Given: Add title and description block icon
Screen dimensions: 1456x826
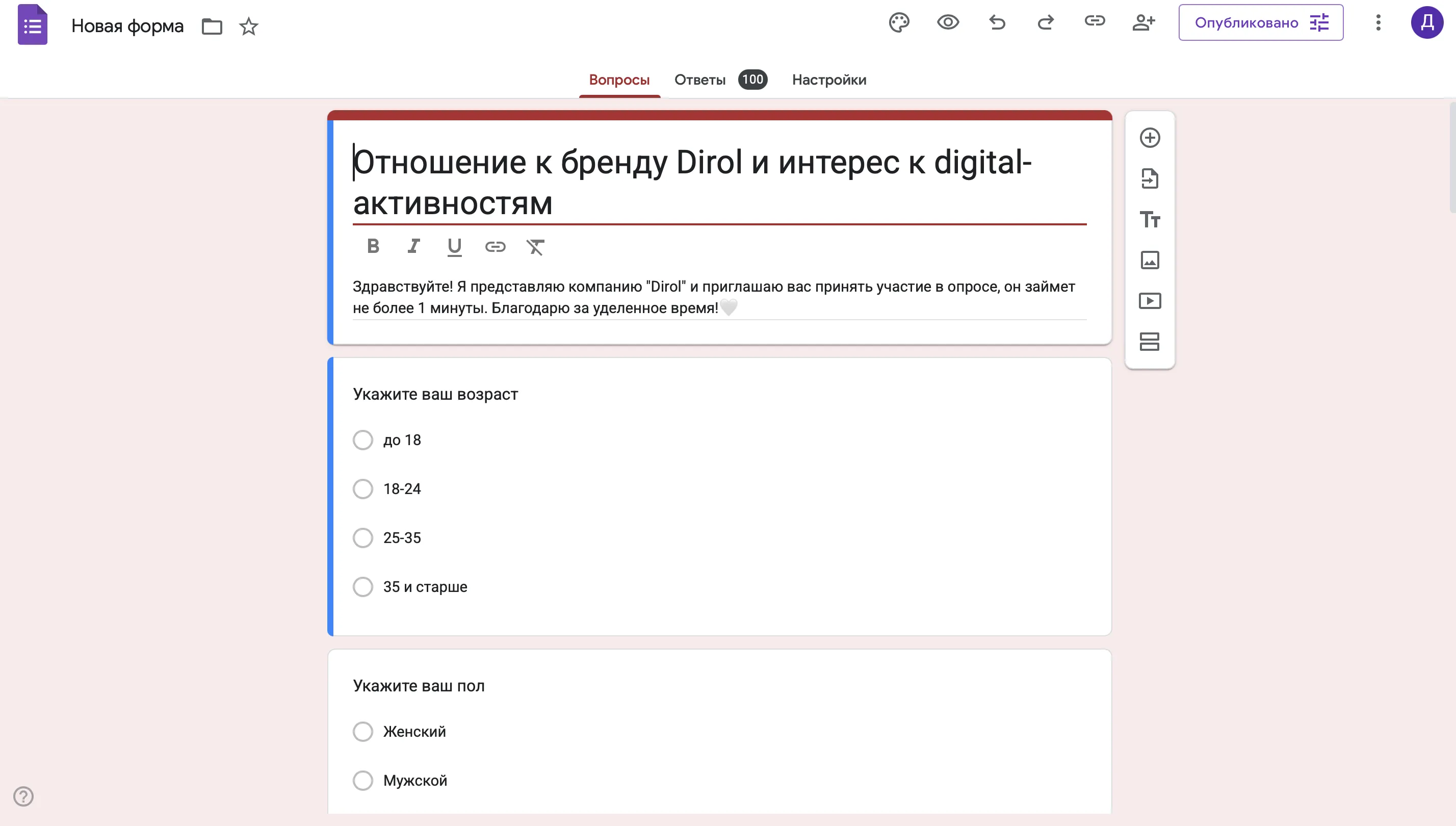Looking at the screenshot, I should 1150,220.
